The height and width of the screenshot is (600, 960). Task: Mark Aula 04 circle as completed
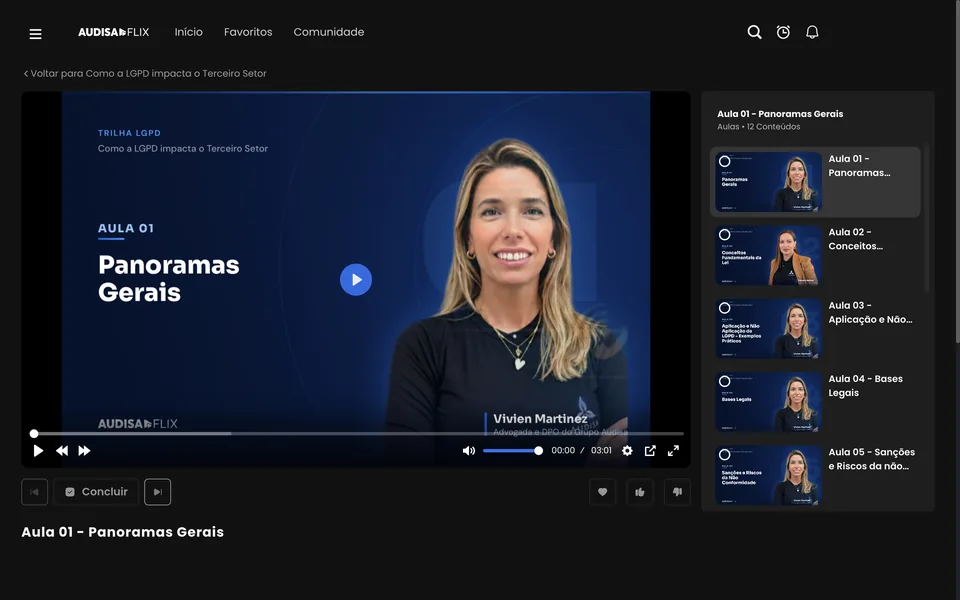point(724,381)
